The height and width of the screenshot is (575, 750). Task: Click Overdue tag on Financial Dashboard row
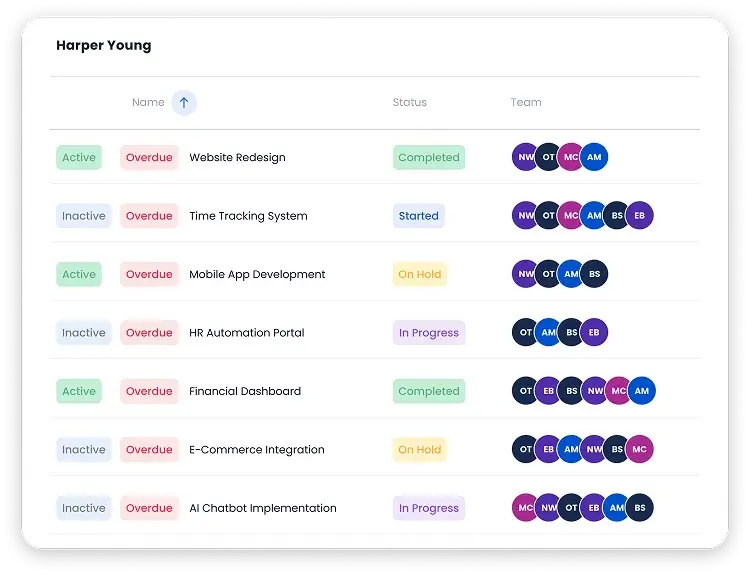pyautogui.click(x=149, y=391)
